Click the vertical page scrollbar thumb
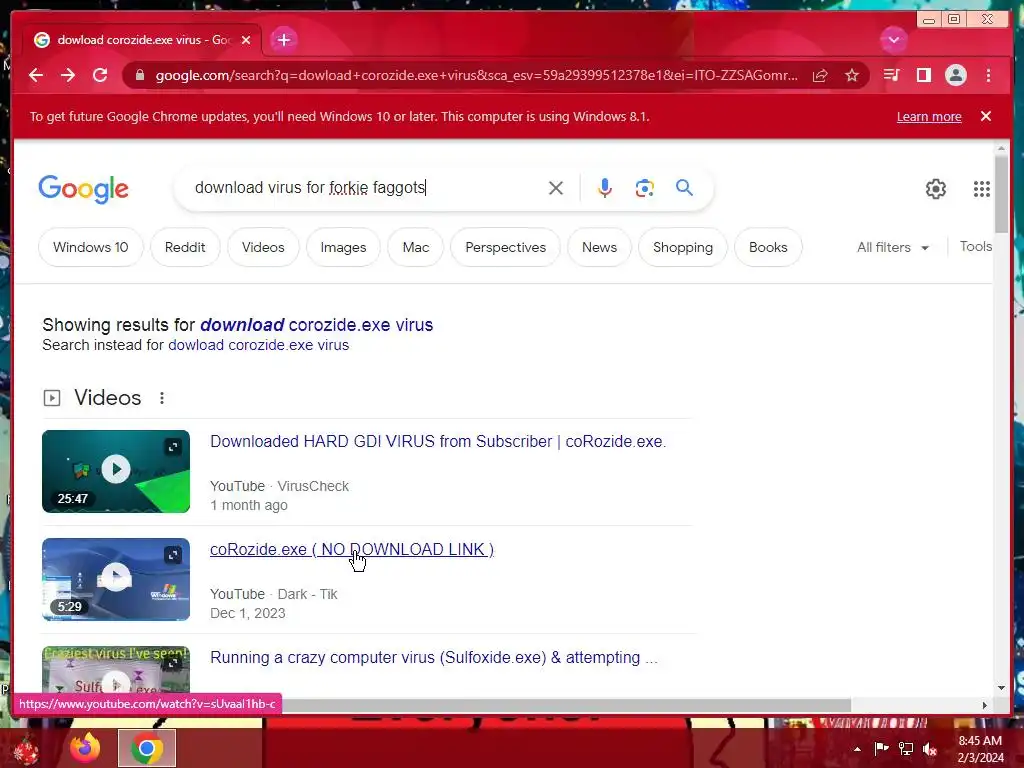This screenshot has height=768, width=1024. coord(1001,193)
